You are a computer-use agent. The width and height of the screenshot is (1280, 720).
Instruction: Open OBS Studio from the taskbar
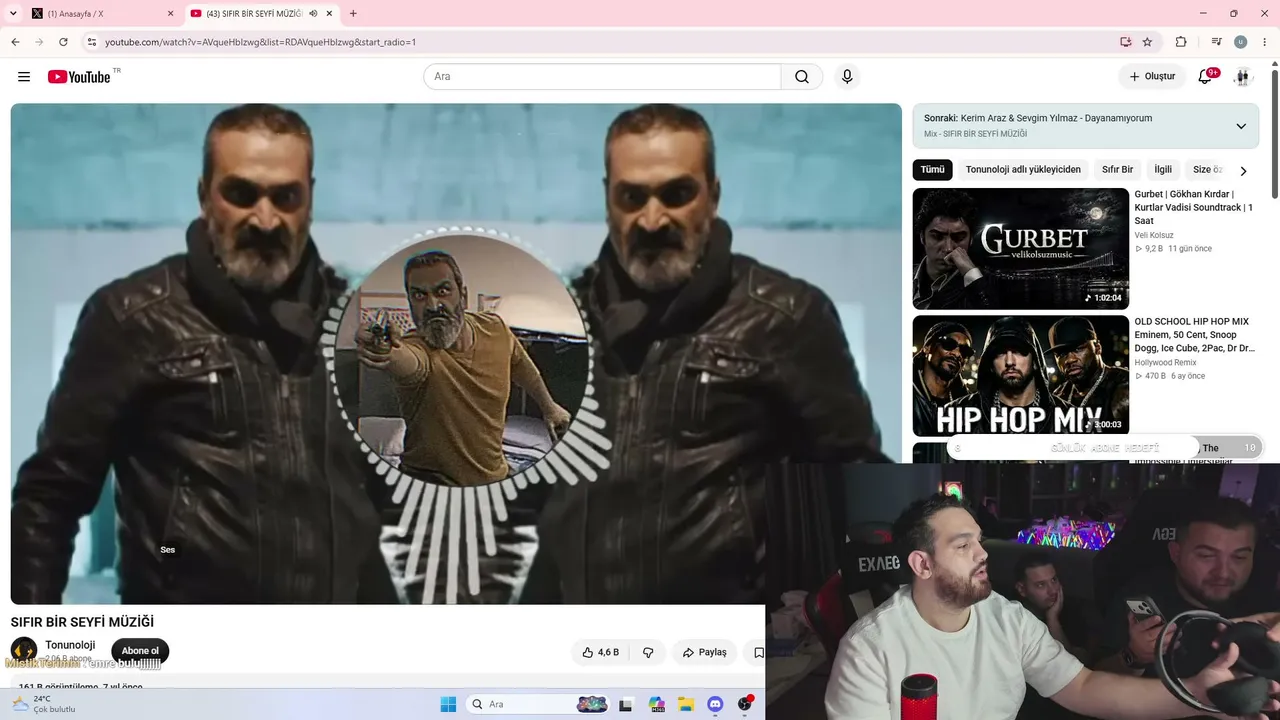pyautogui.click(x=745, y=704)
